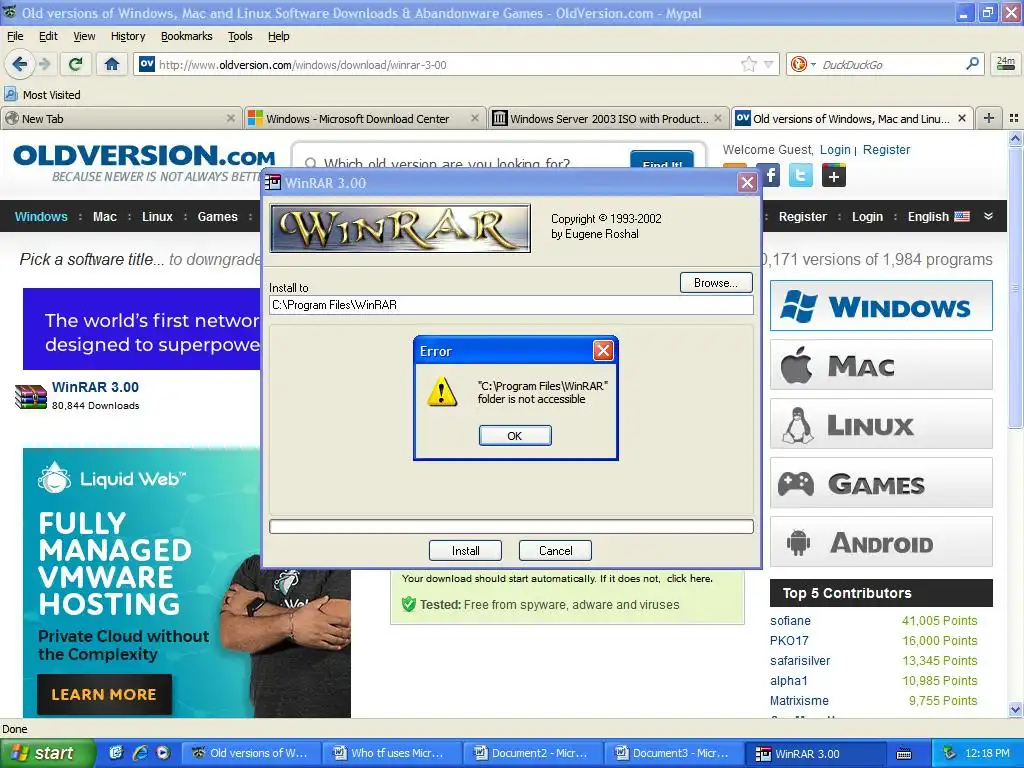The image size is (1024, 768).
Task: Expand the navbar double-chevron menu
Action: point(989,216)
